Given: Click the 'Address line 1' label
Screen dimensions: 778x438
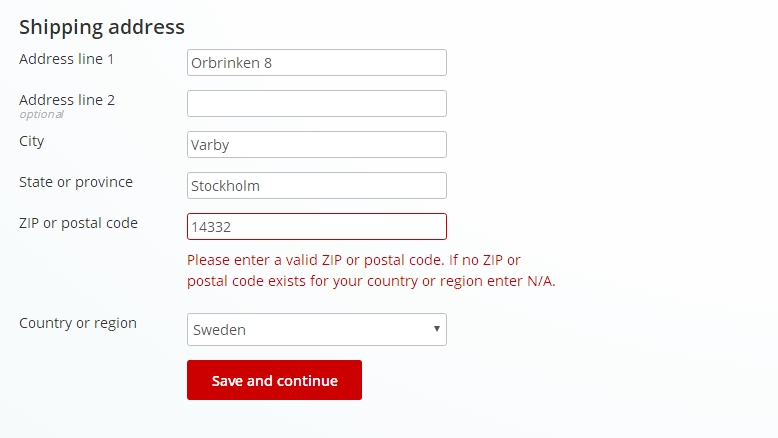Looking at the screenshot, I should pyautogui.click(x=67, y=59).
